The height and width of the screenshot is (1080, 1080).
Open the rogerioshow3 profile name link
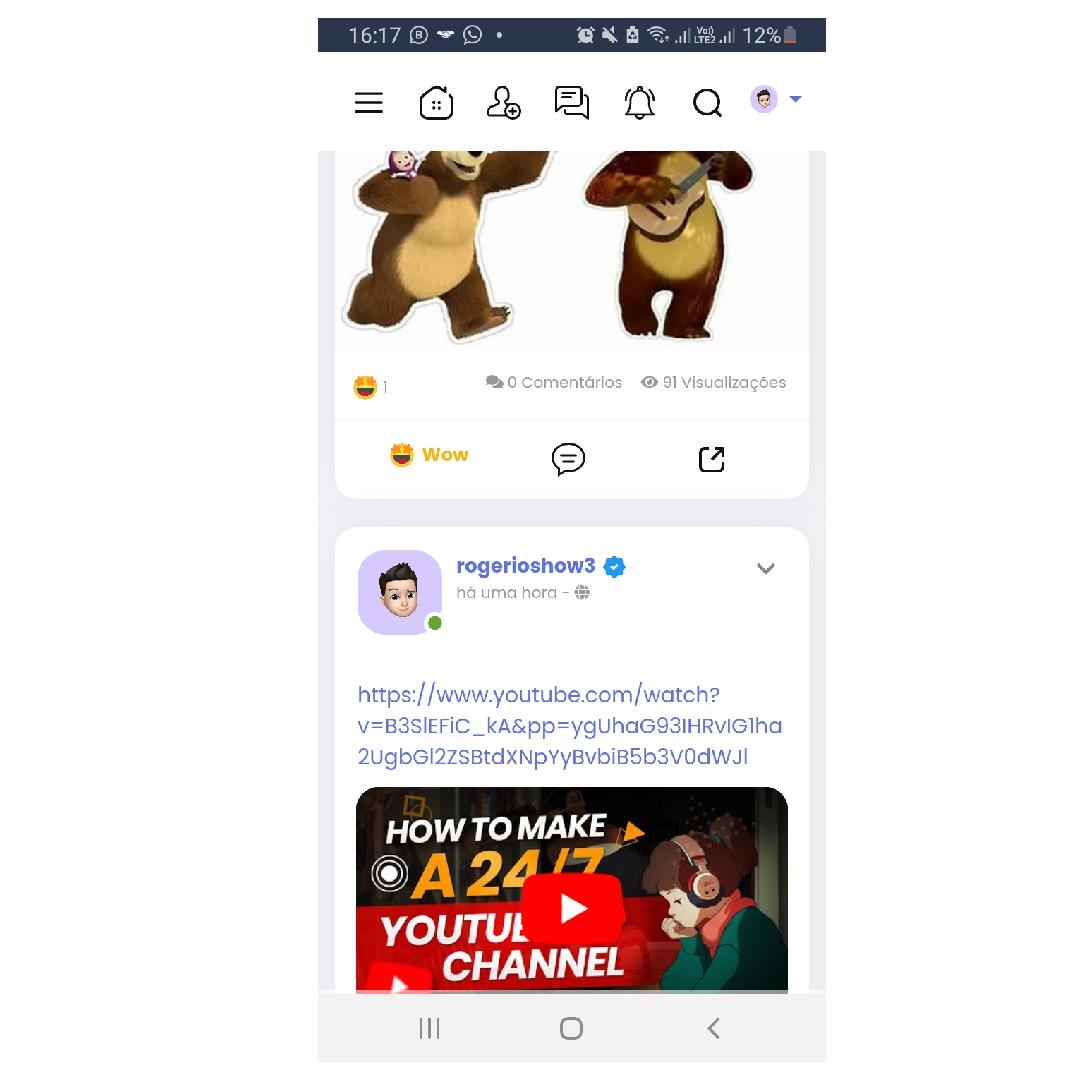[x=526, y=565]
